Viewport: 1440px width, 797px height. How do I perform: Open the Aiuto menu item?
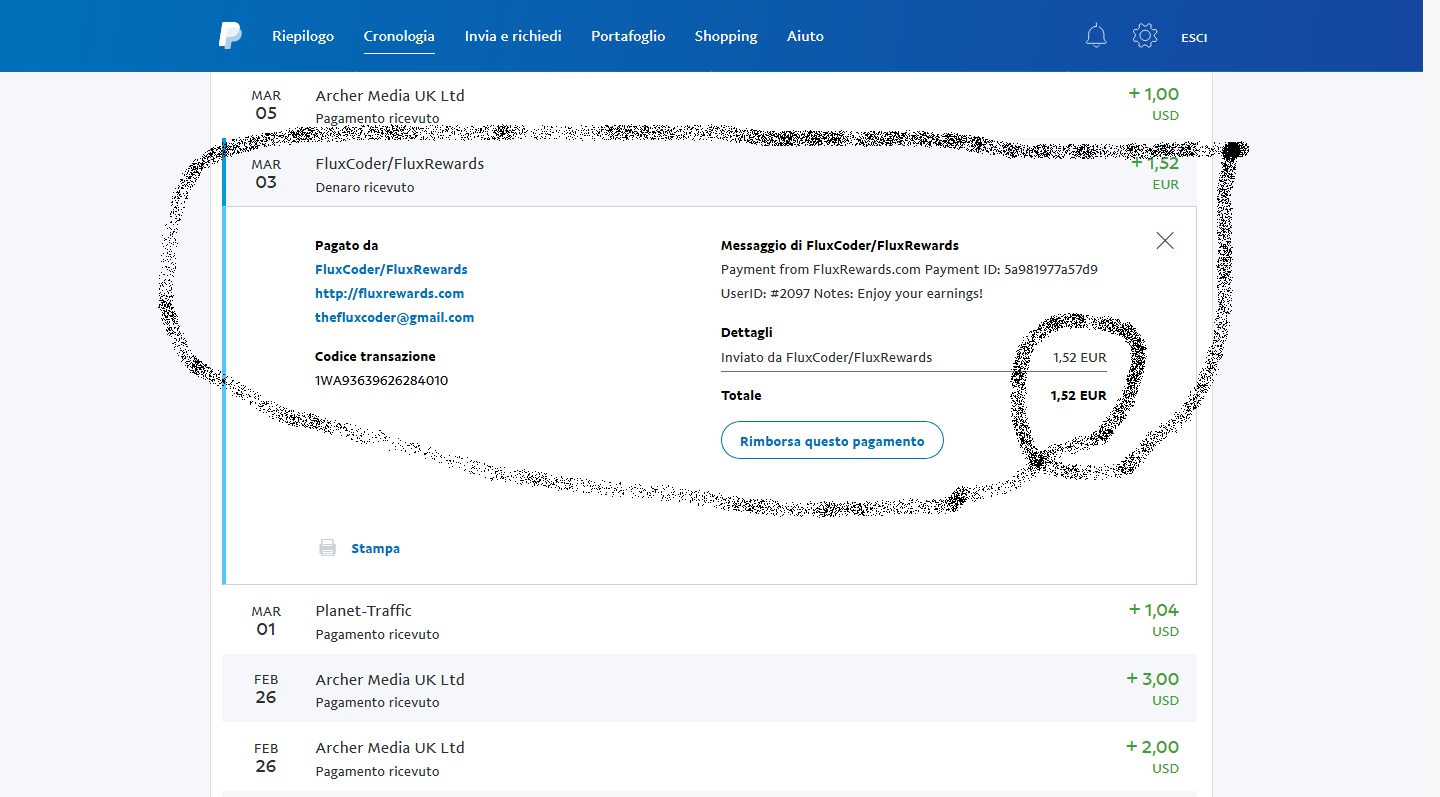point(805,36)
